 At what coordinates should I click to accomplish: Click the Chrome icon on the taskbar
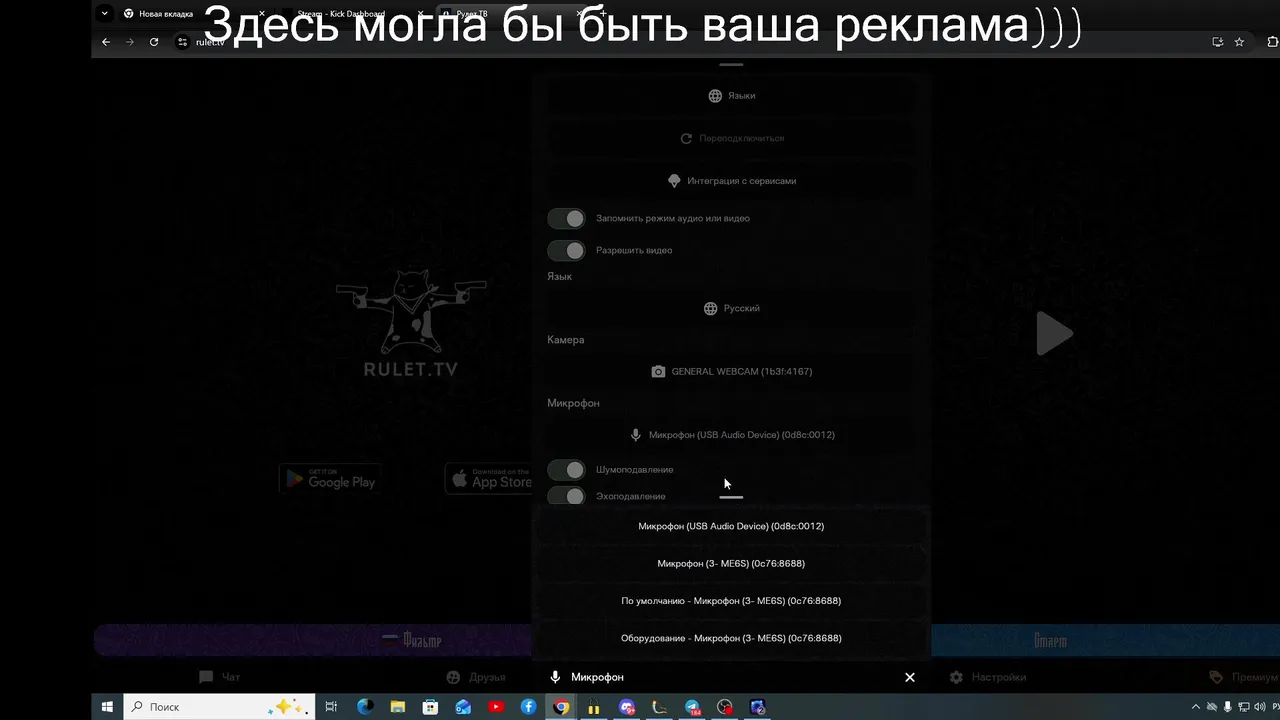pos(562,707)
